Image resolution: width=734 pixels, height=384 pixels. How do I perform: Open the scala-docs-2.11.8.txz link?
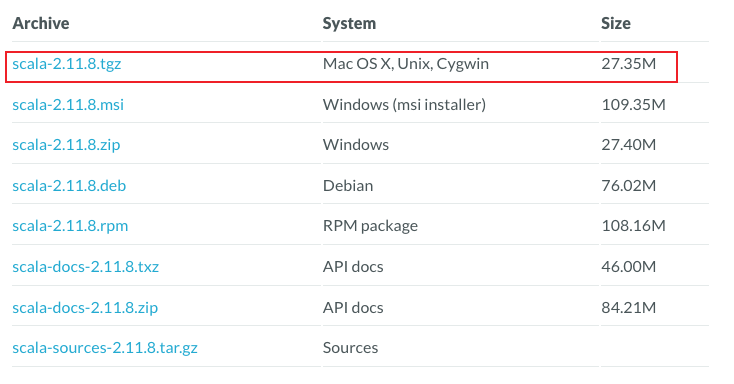pyautogui.click(x=85, y=266)
